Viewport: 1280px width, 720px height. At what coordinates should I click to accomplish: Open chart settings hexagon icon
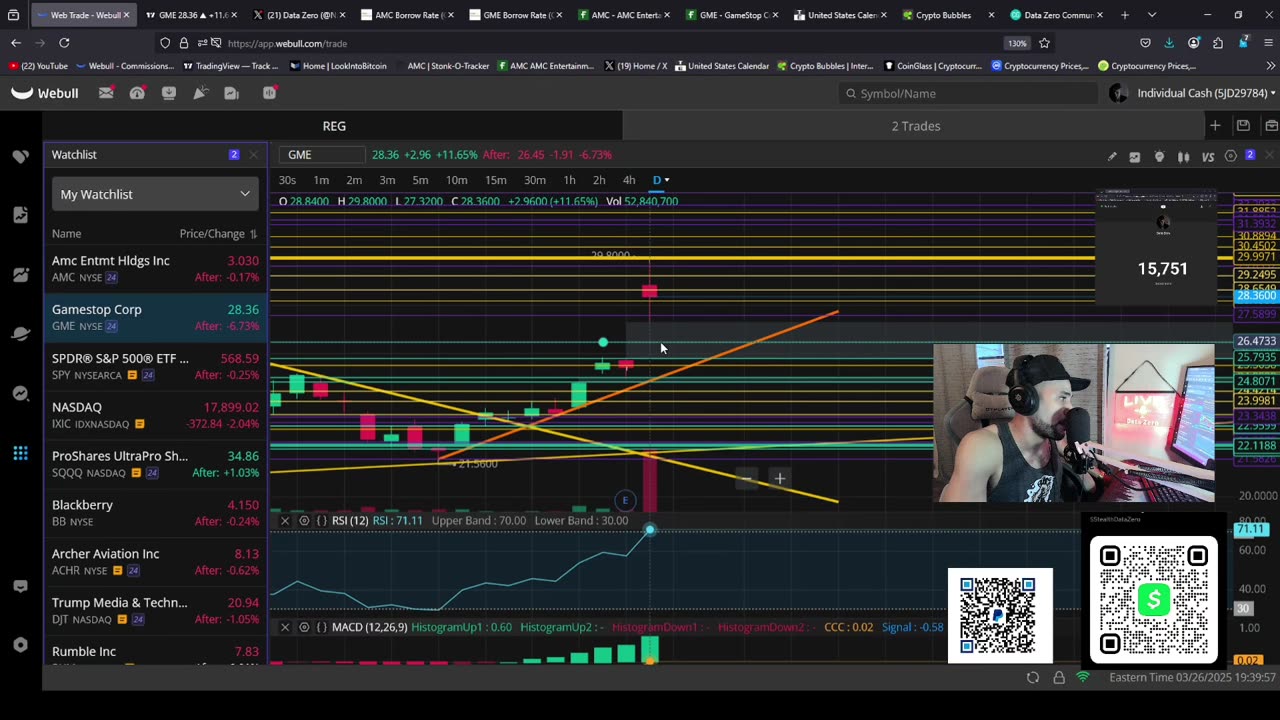[x=1231, y=156]
